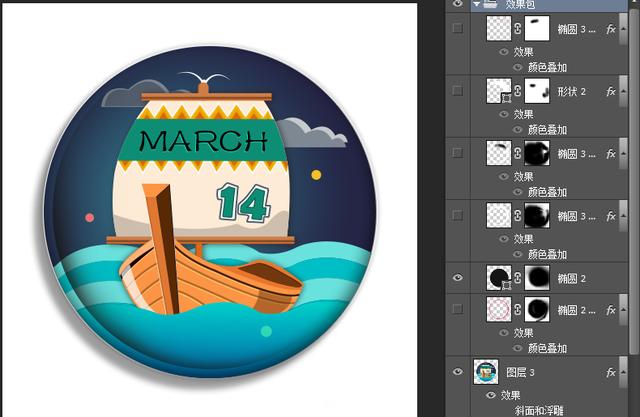Image resolution: width=640 pixels, height=417 pixels.
Task: Show the hidden 形状 2 layer
Action: 458,91
